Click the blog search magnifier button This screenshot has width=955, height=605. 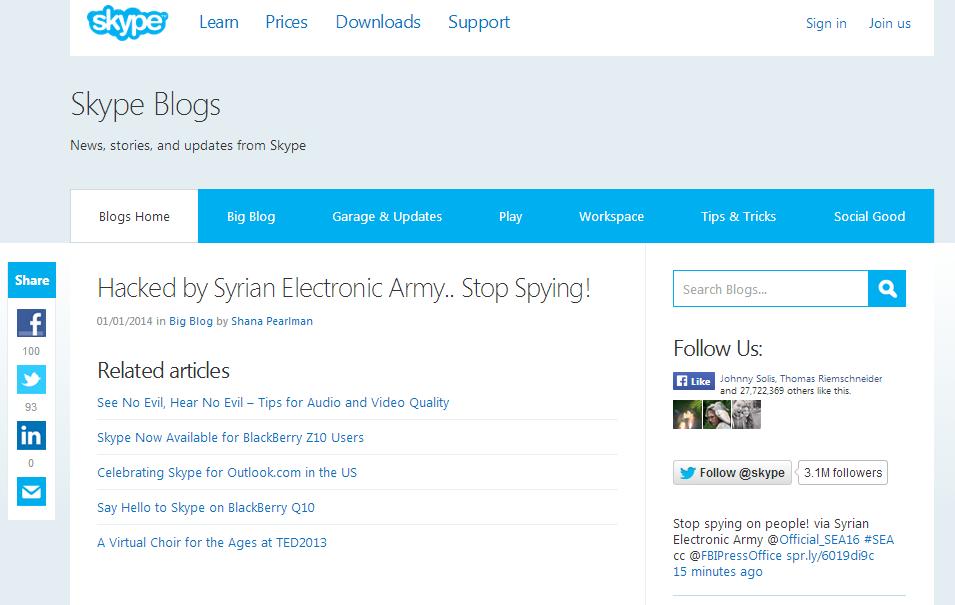(x=887, y=289)
